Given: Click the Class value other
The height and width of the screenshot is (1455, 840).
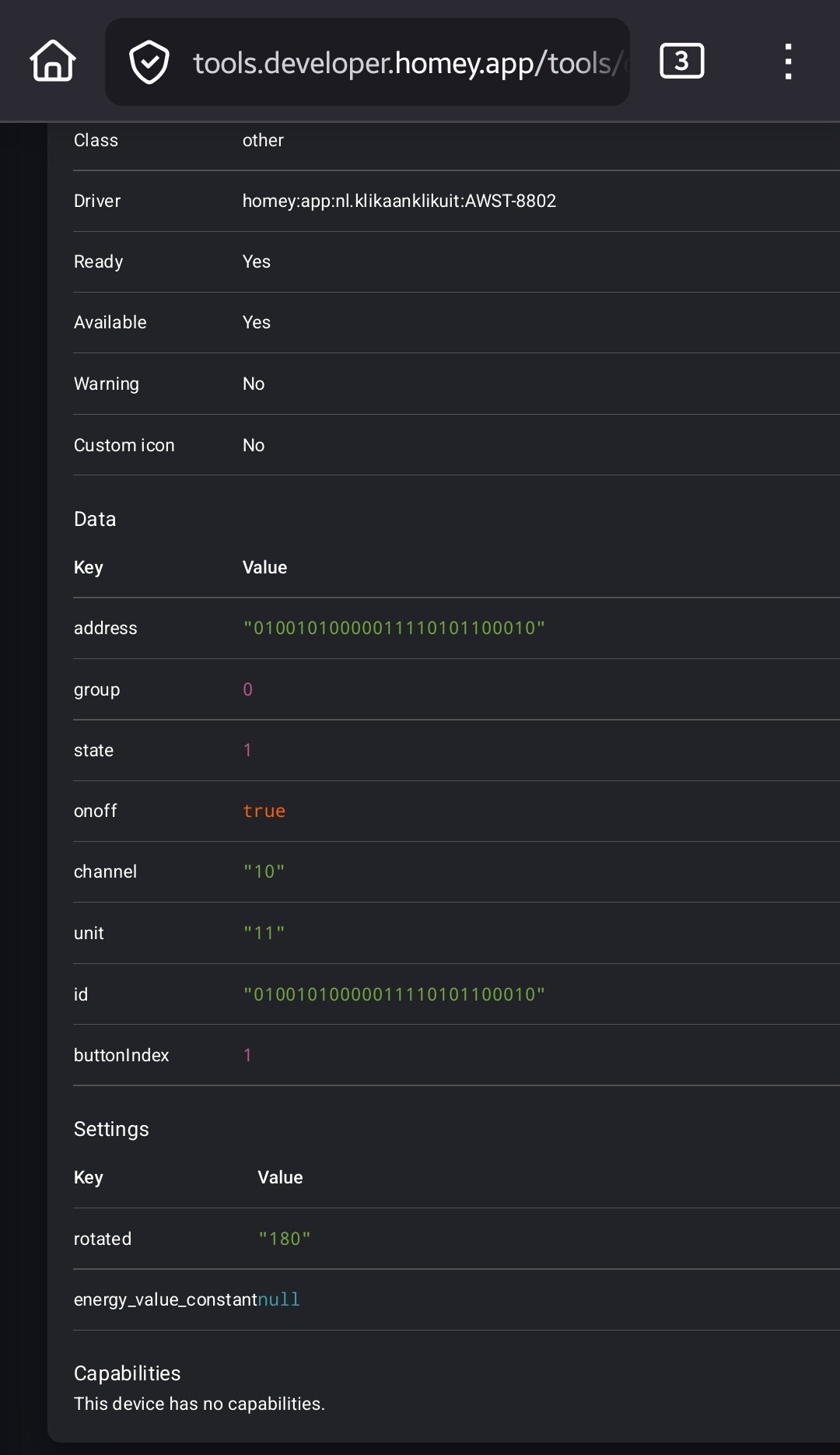Looking at the screenshot, I should [263, 140].
